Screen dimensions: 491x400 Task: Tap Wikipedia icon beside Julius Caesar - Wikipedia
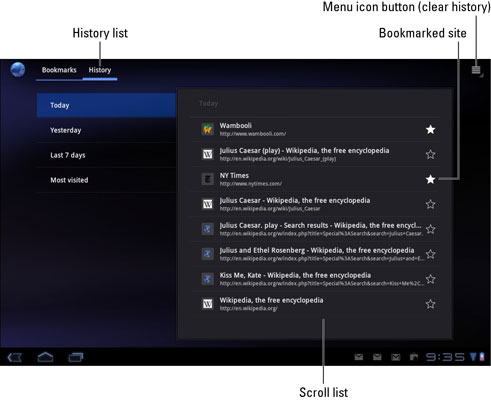click(x=208, y=204)
